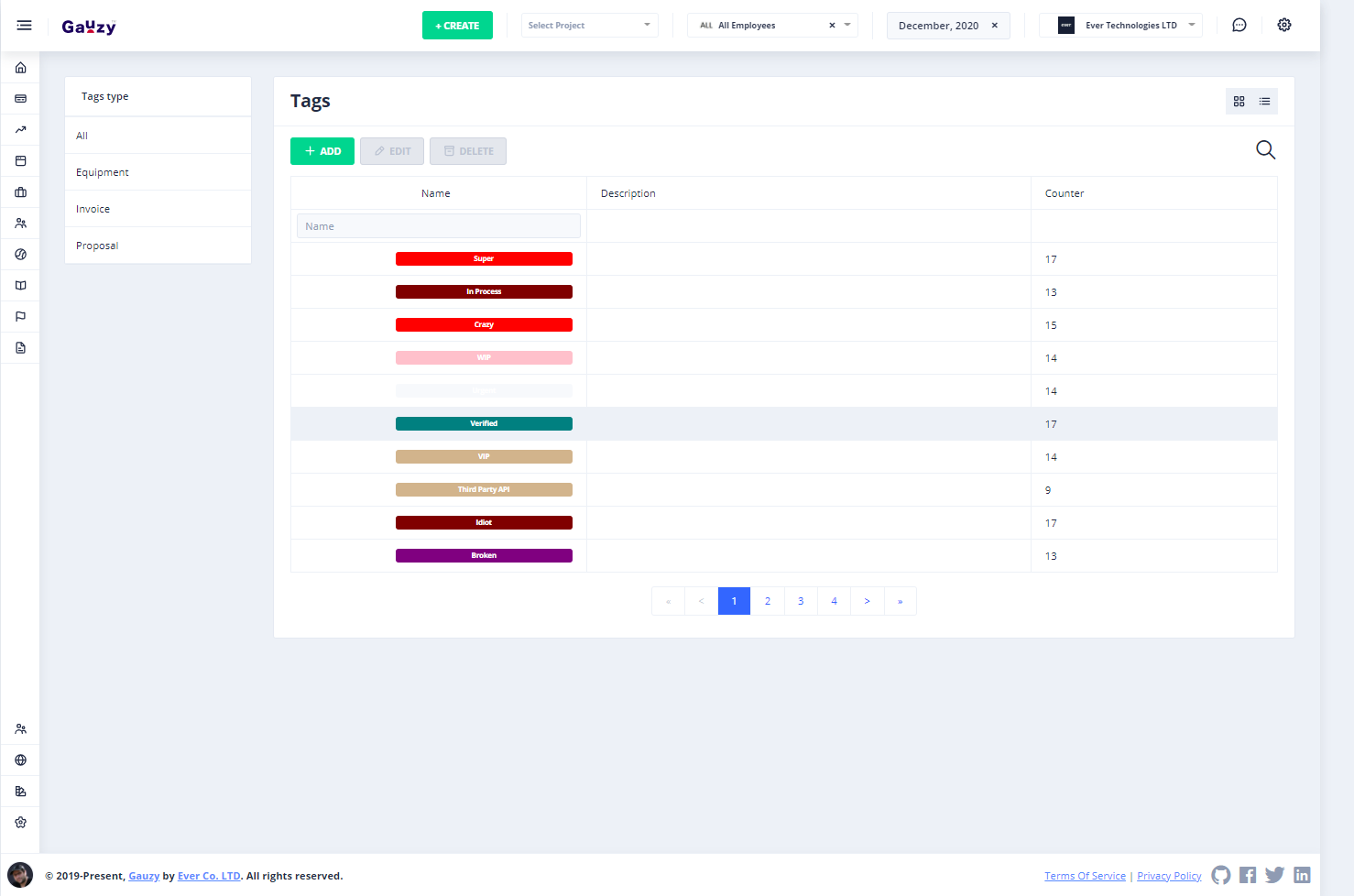This screenshot has height=896, width=1354.
Task: Click the green Add tag button
Action: click(x=322, y=151)
